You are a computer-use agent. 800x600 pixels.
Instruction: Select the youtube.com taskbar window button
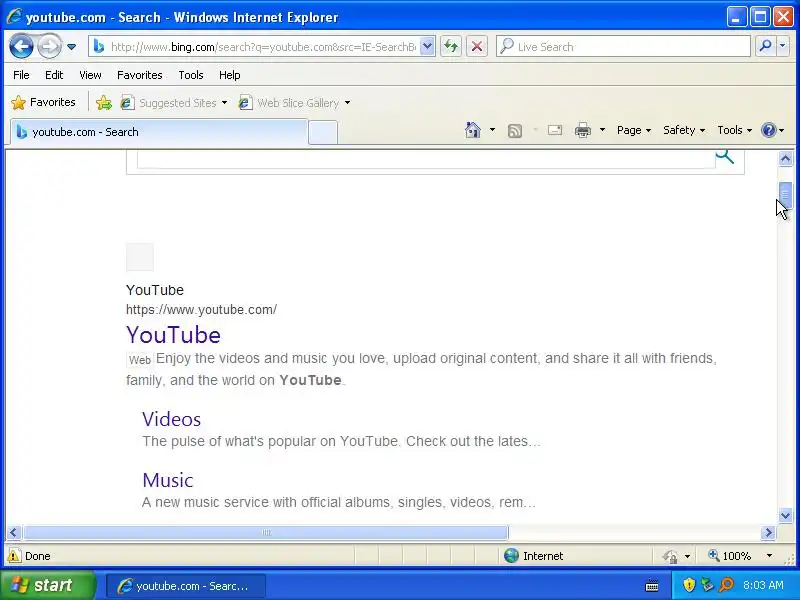[186, 586]
